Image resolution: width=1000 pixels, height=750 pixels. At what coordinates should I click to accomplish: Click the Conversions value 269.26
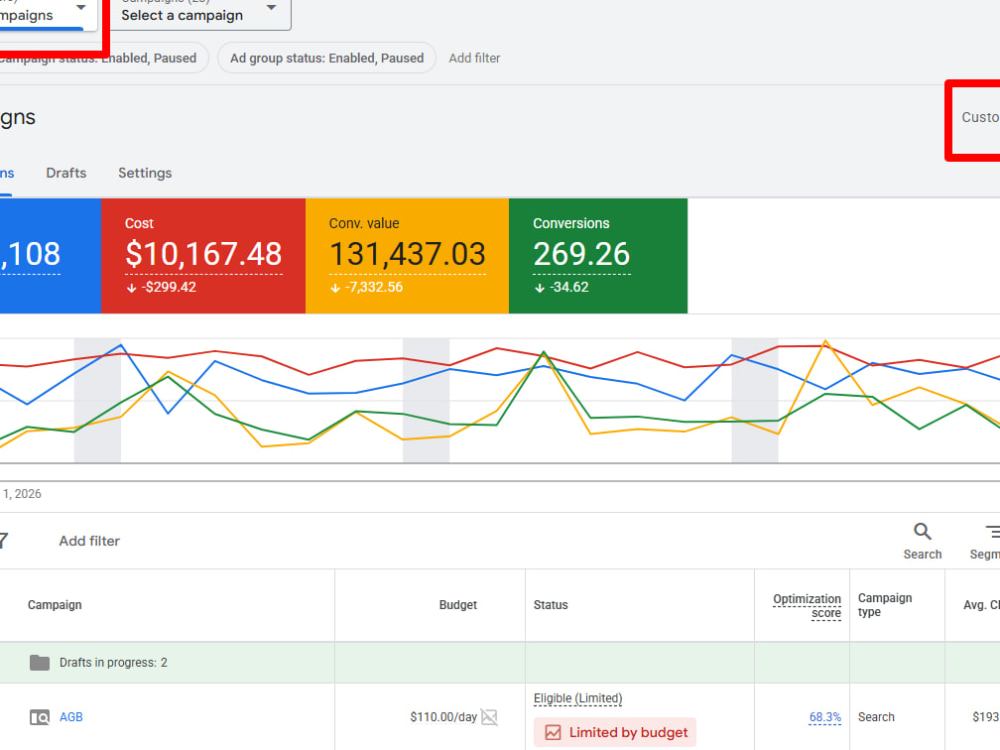[x=582, y=254]
